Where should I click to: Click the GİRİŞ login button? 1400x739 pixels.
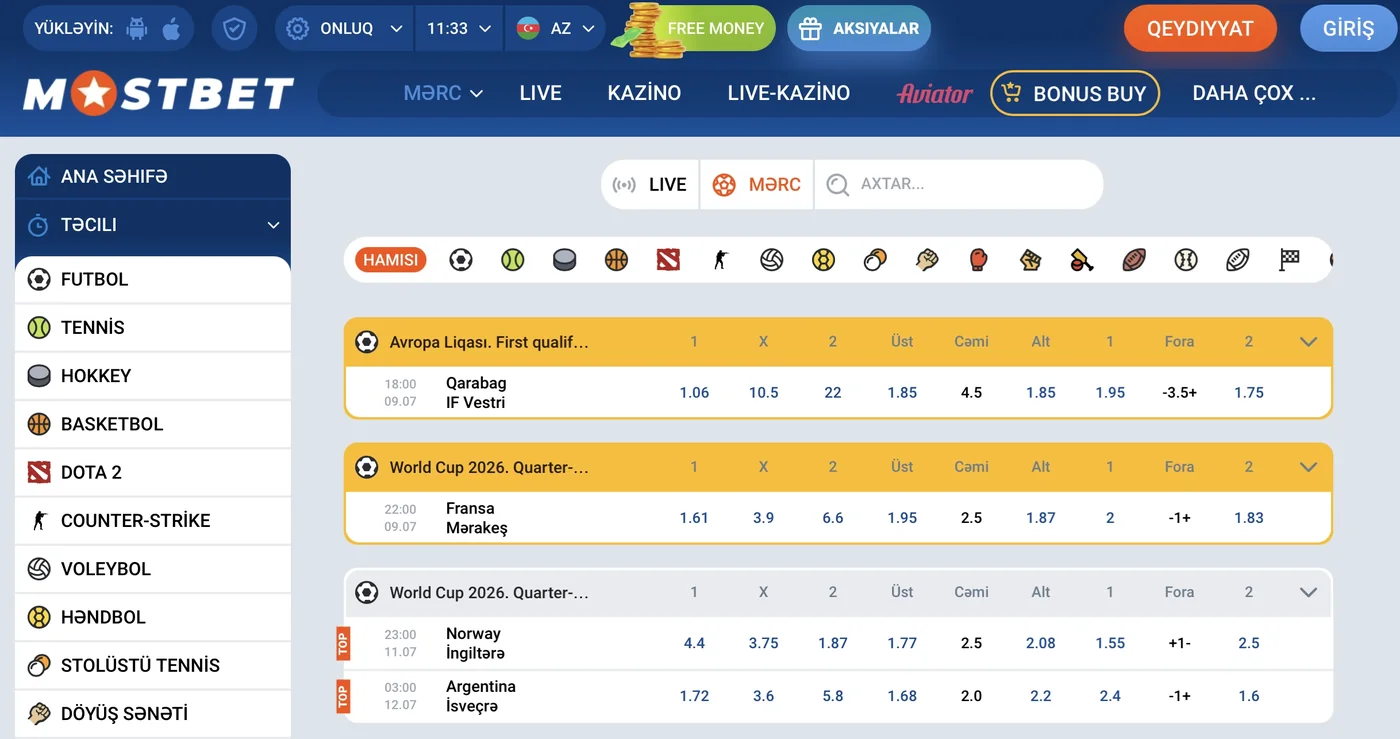(x=1348, y=28)
